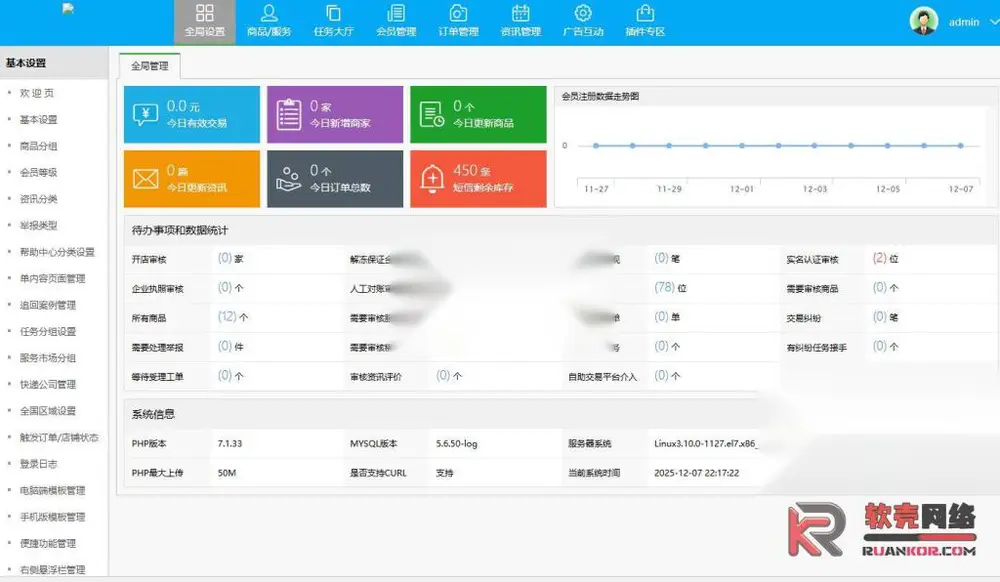Viewport: 1000px width, 582px height.
Task: Open 基本设置 sidebar item
Action: (x=38, y=120)
